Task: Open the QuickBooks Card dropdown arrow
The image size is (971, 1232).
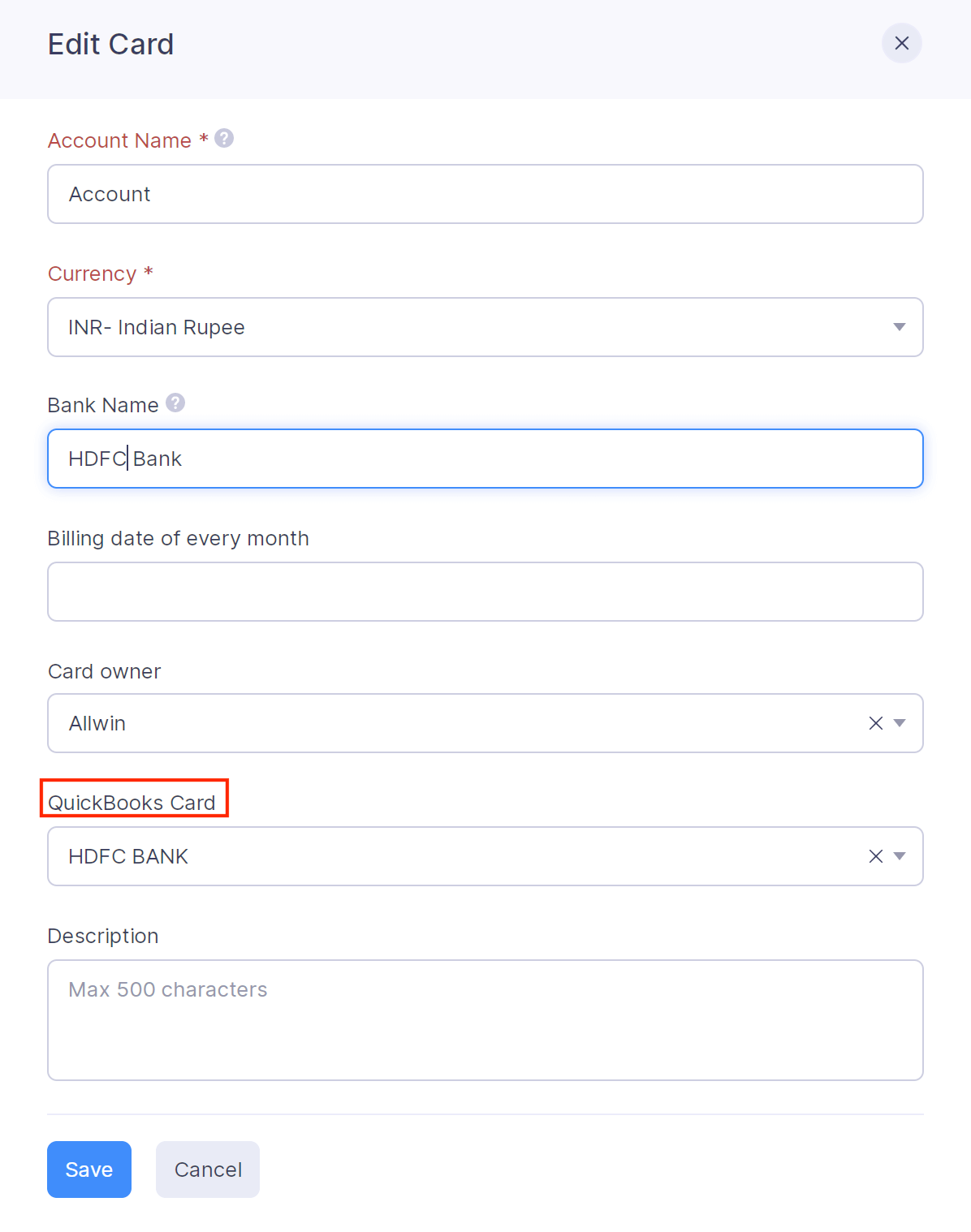Action: point(900,856)
